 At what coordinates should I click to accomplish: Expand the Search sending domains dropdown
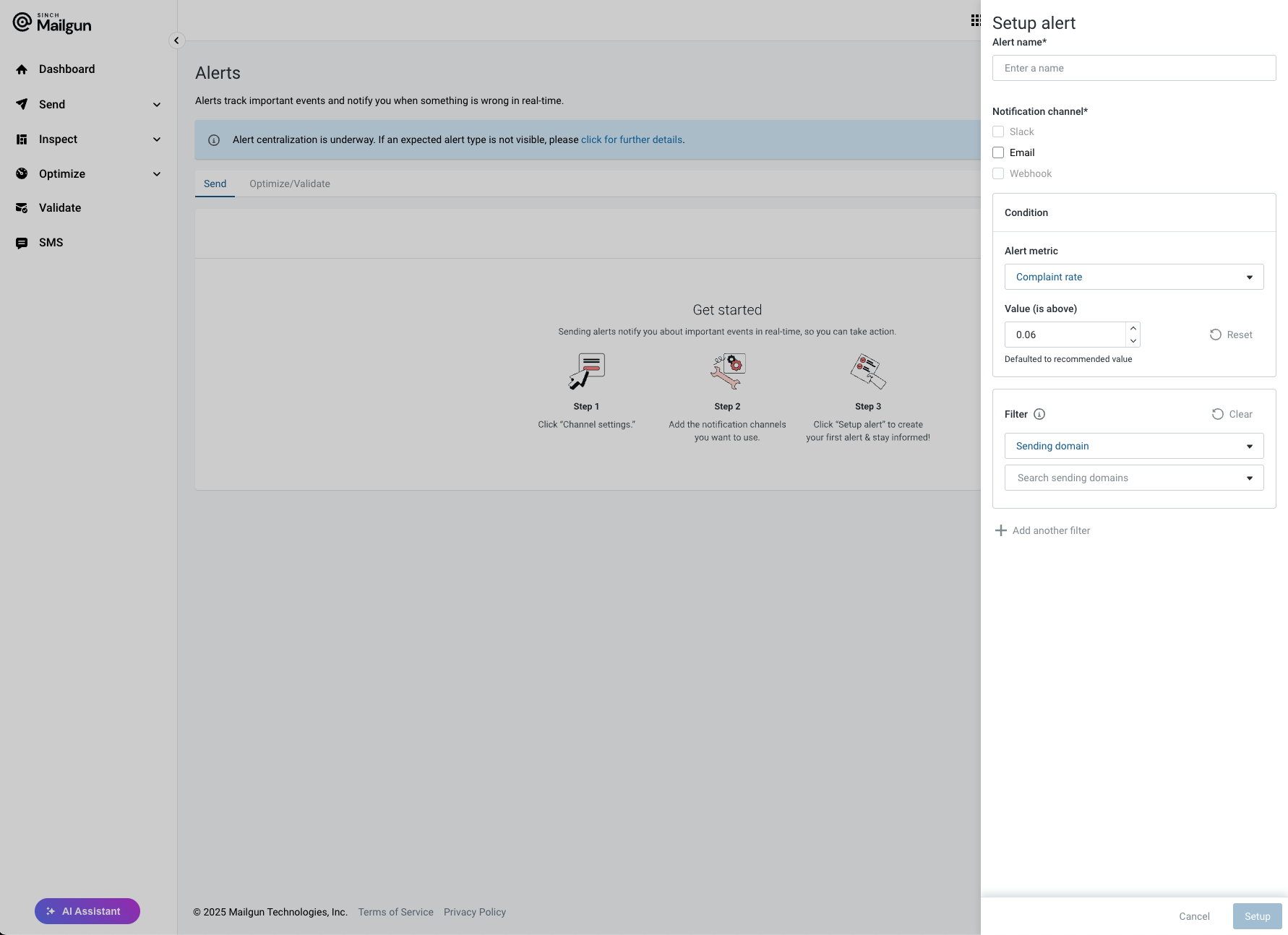(x=1133, y=478)
